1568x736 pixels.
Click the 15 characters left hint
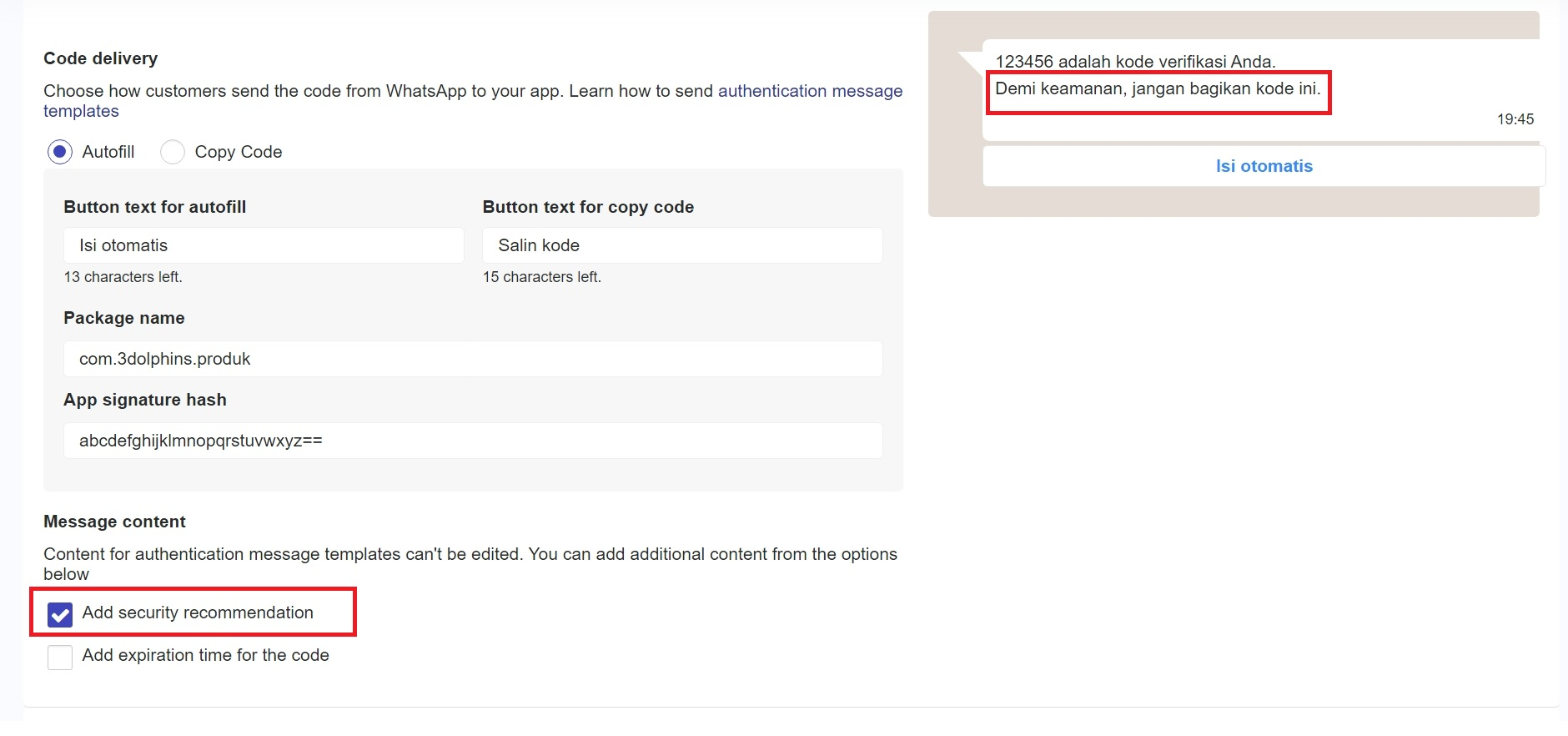541,277
